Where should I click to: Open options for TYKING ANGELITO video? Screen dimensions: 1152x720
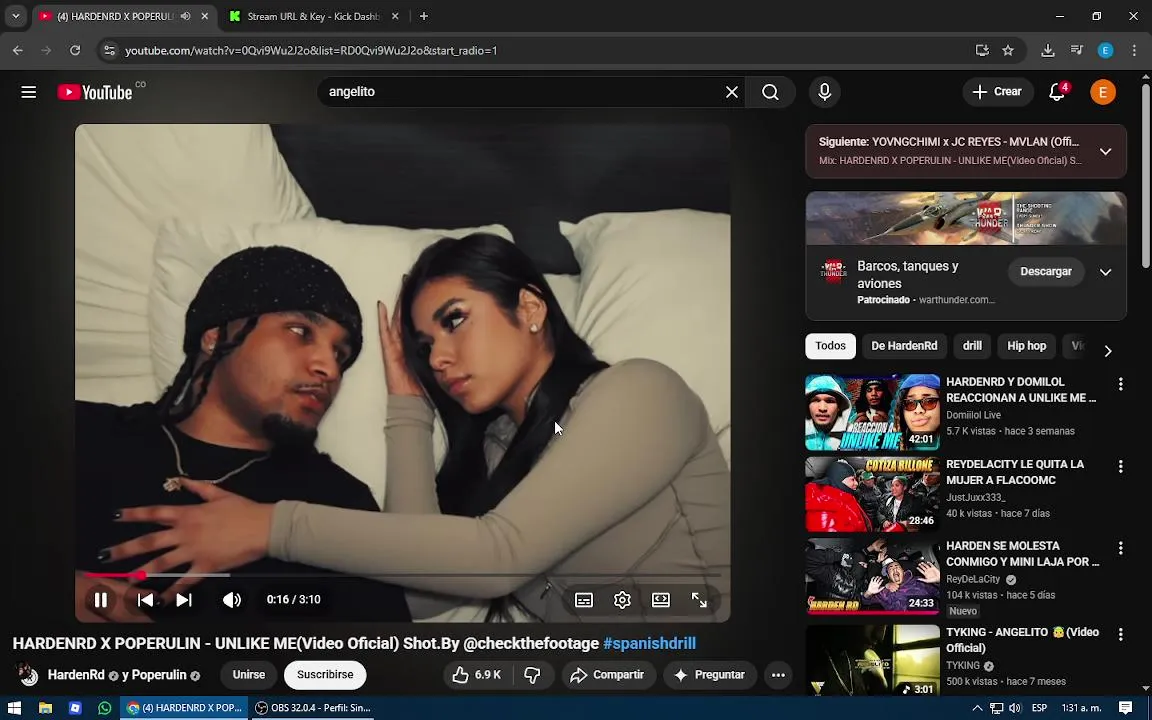[x=1120, y=634]
